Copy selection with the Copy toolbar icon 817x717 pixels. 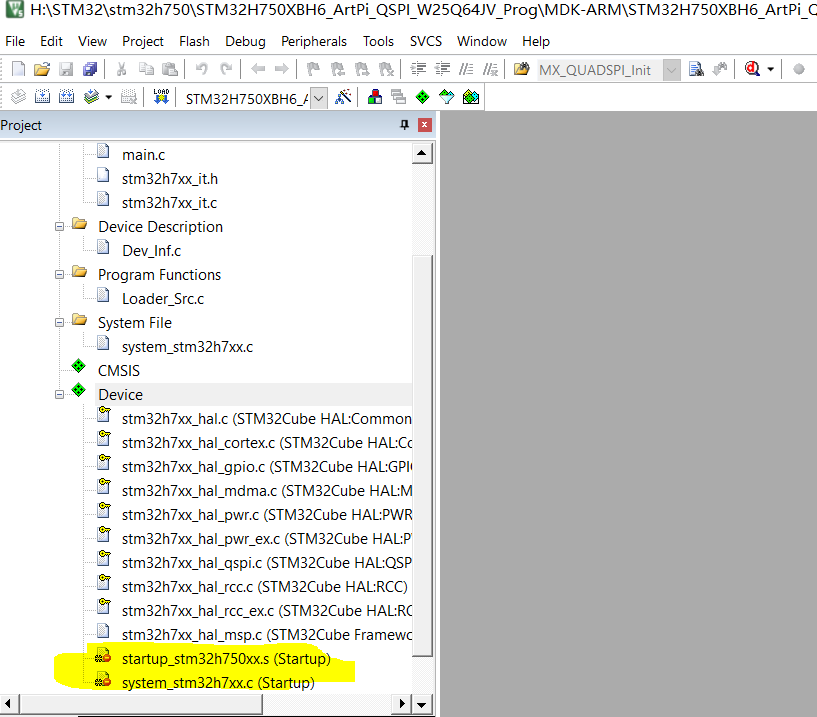click(x=147, y=68)
